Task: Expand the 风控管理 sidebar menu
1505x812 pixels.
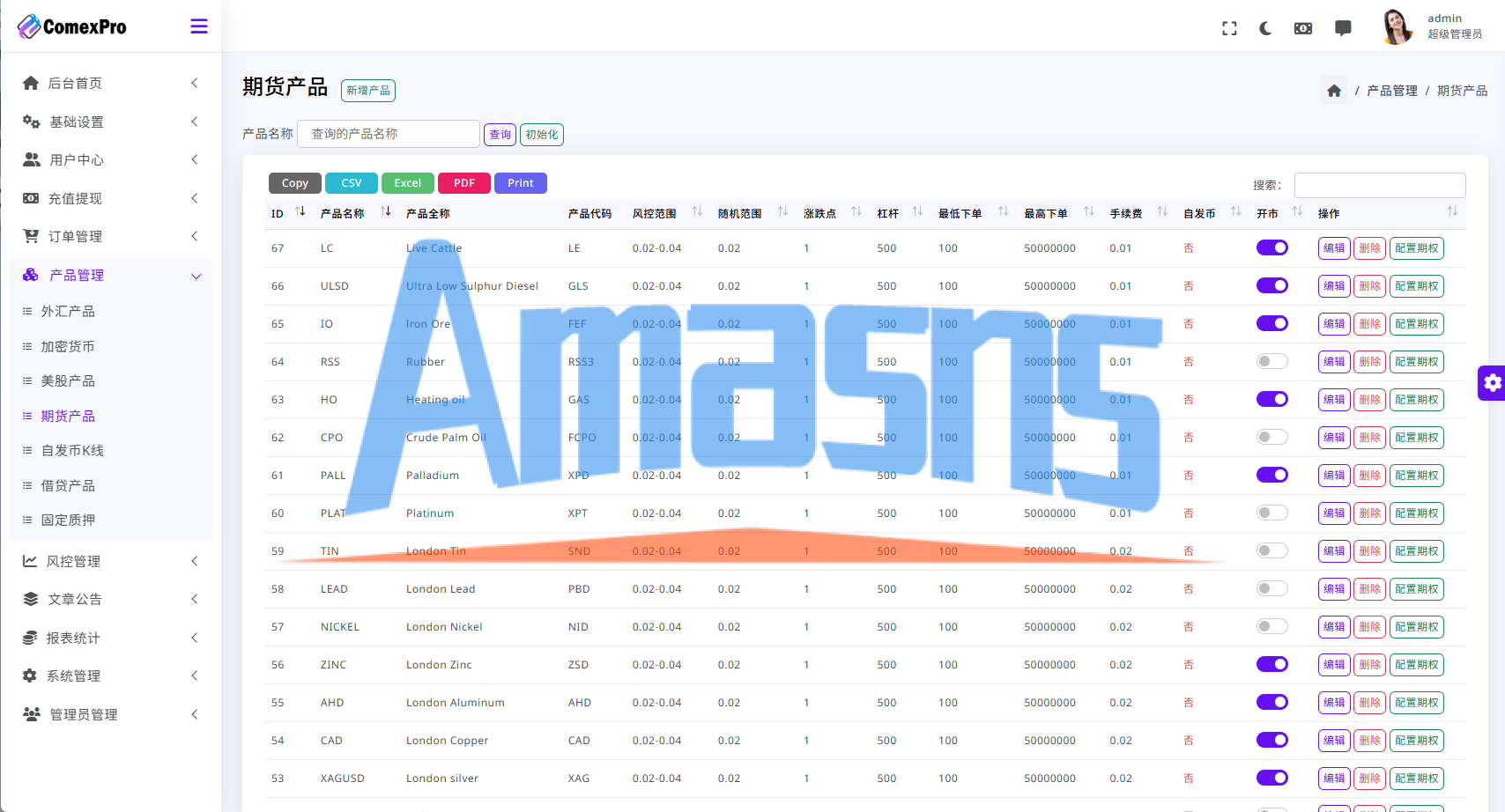Action: [111, 561]
